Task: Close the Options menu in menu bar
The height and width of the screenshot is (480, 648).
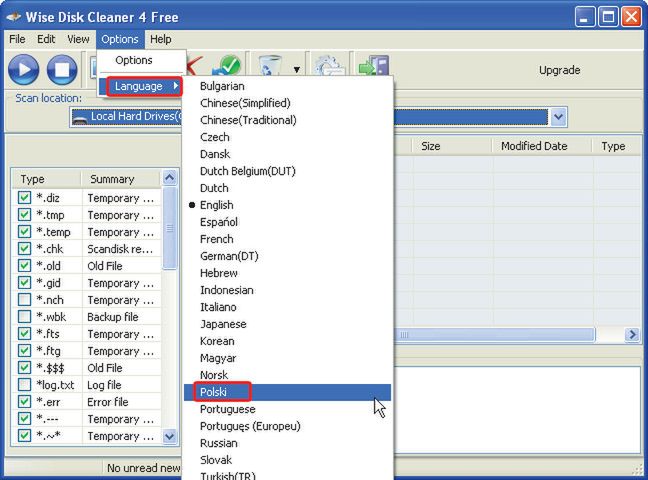Action: (120, 39)
